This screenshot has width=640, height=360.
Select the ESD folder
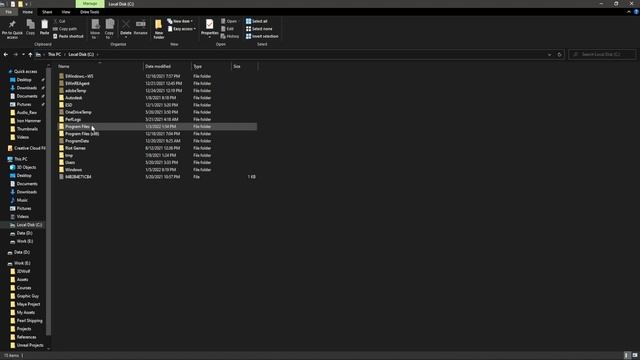point(69,105)
